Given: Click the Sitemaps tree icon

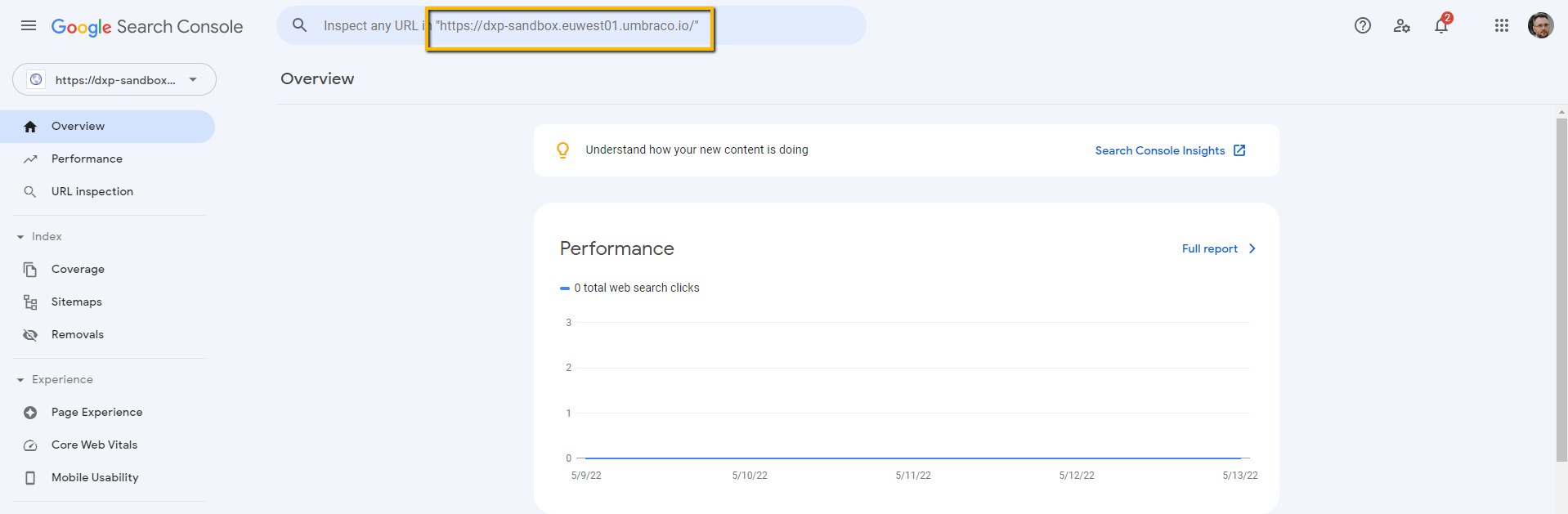Looking at the screenshot, I should click(30, 302).
